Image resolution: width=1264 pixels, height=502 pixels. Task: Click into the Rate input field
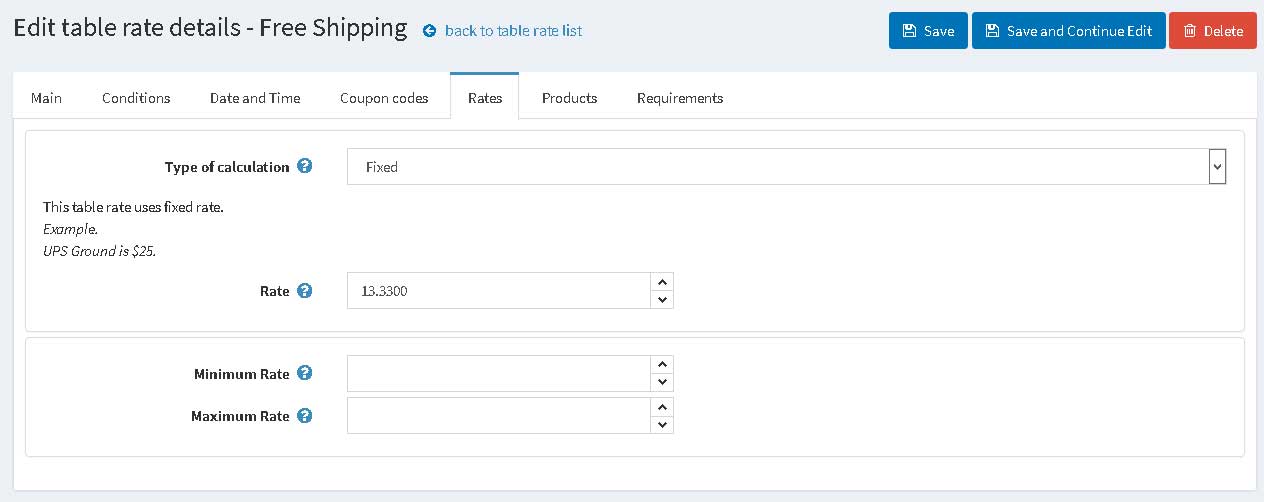(x=499, y=291)
